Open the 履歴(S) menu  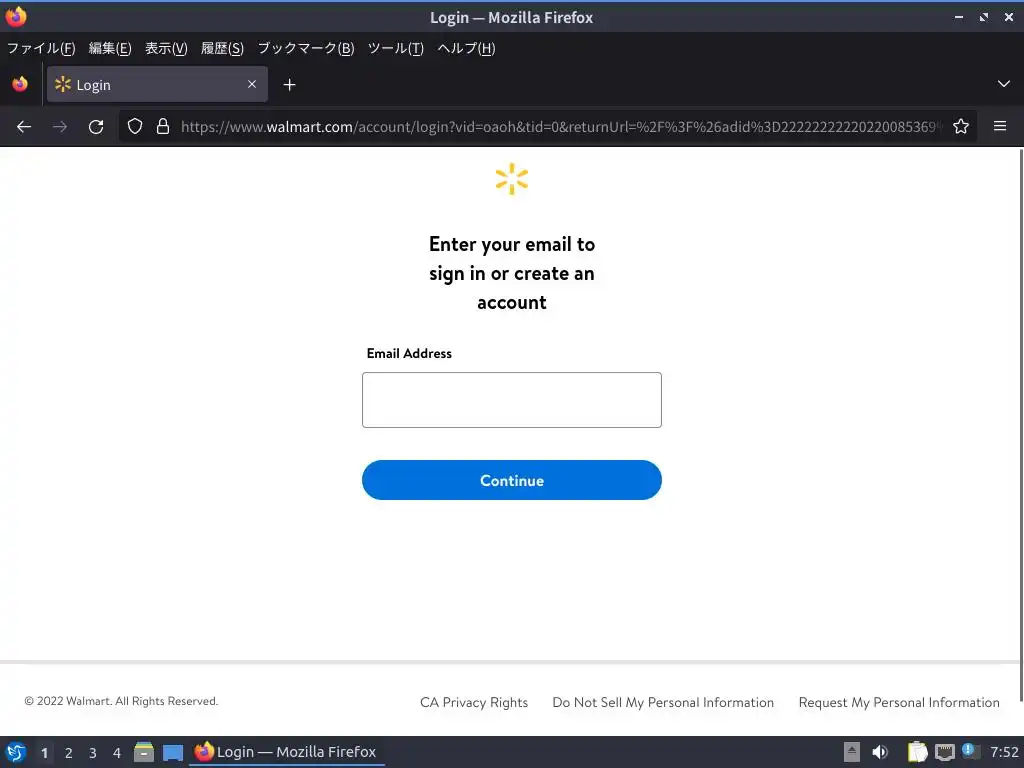coord(222,48)
